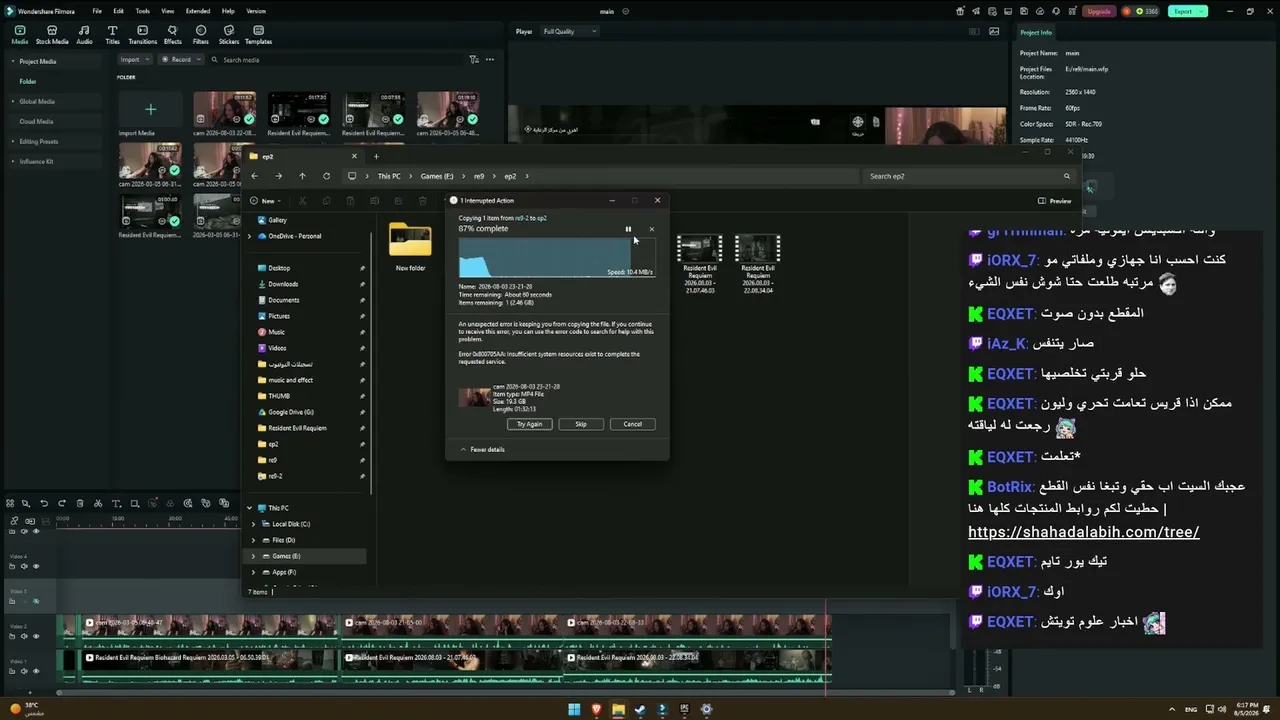Open the Windows Start menu
This screenshot has height=720, width=1280.
click(x=574, y=710)
